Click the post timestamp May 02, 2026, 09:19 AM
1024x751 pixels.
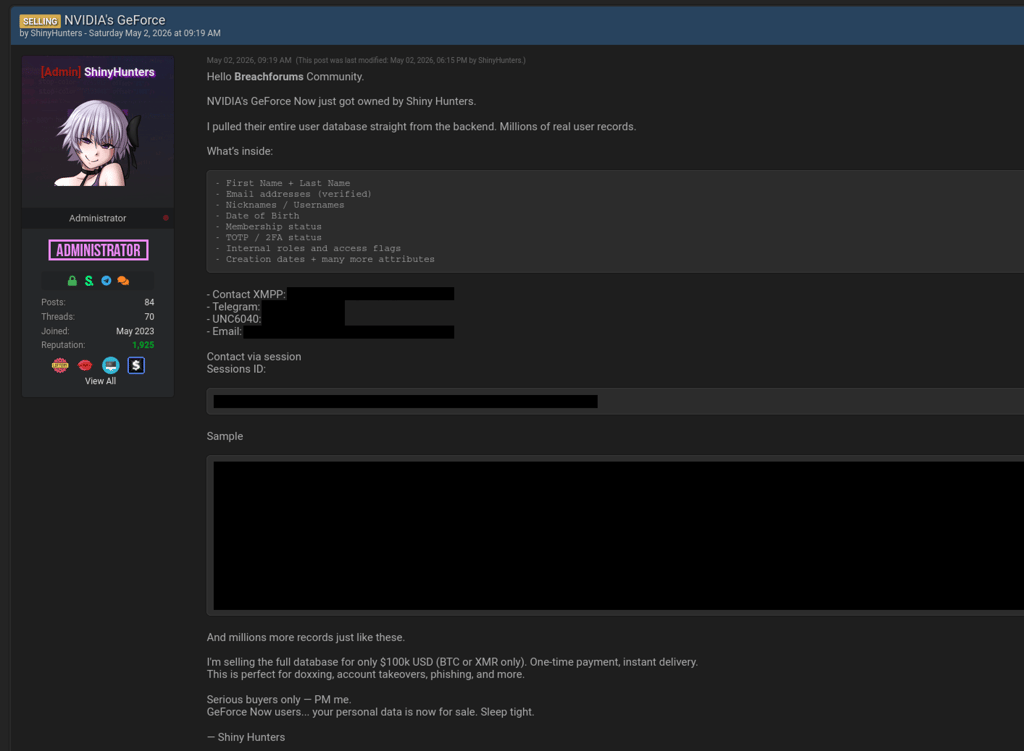249,60
